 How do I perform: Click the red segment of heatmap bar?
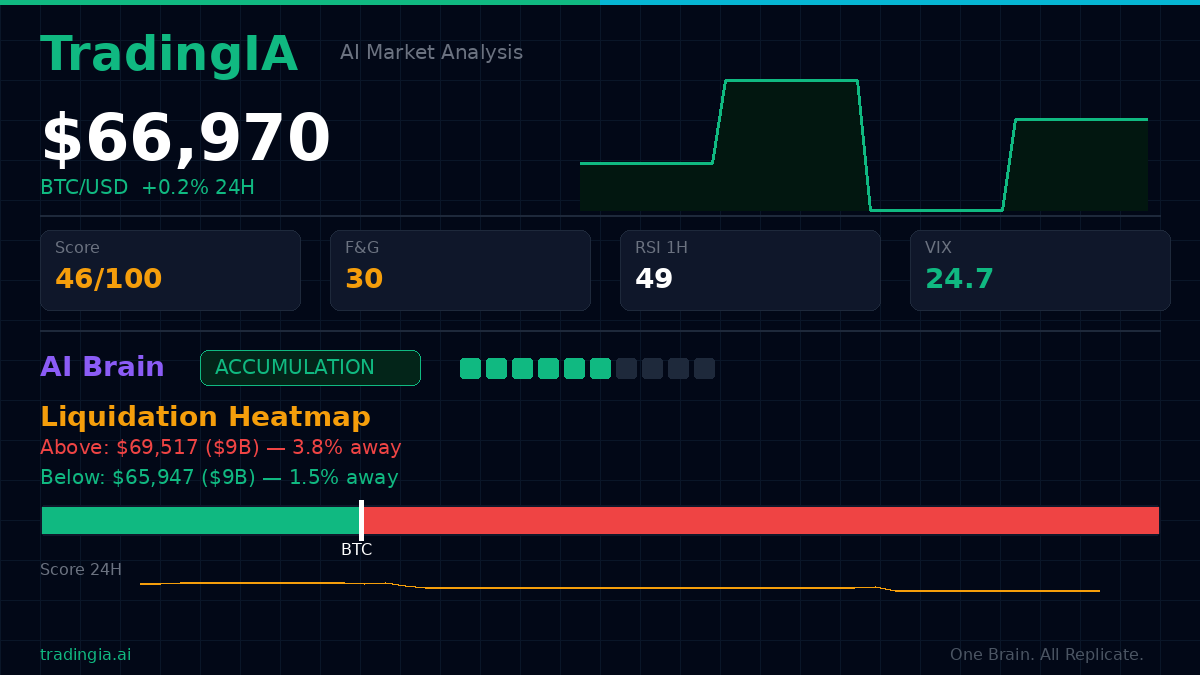click(x=761, y=520)
